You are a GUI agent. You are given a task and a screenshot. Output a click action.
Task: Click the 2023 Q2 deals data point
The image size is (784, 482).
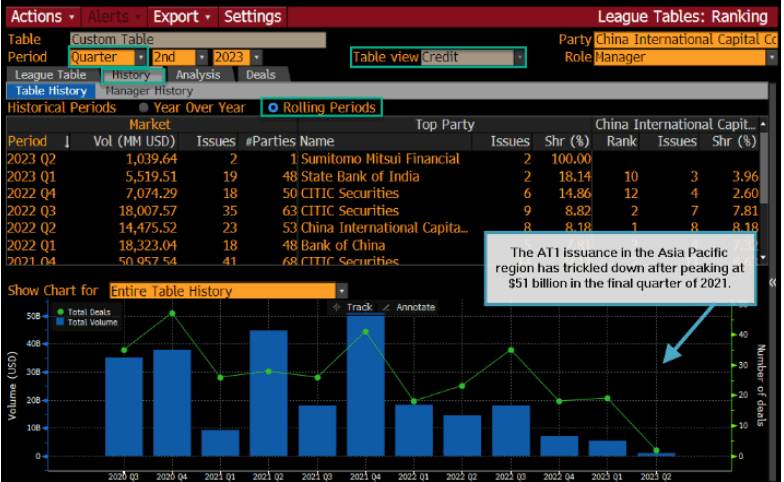coord(656,450)
